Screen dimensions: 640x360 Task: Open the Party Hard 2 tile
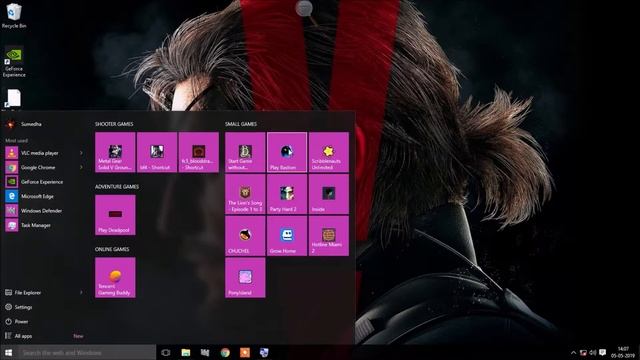(287, 194)
